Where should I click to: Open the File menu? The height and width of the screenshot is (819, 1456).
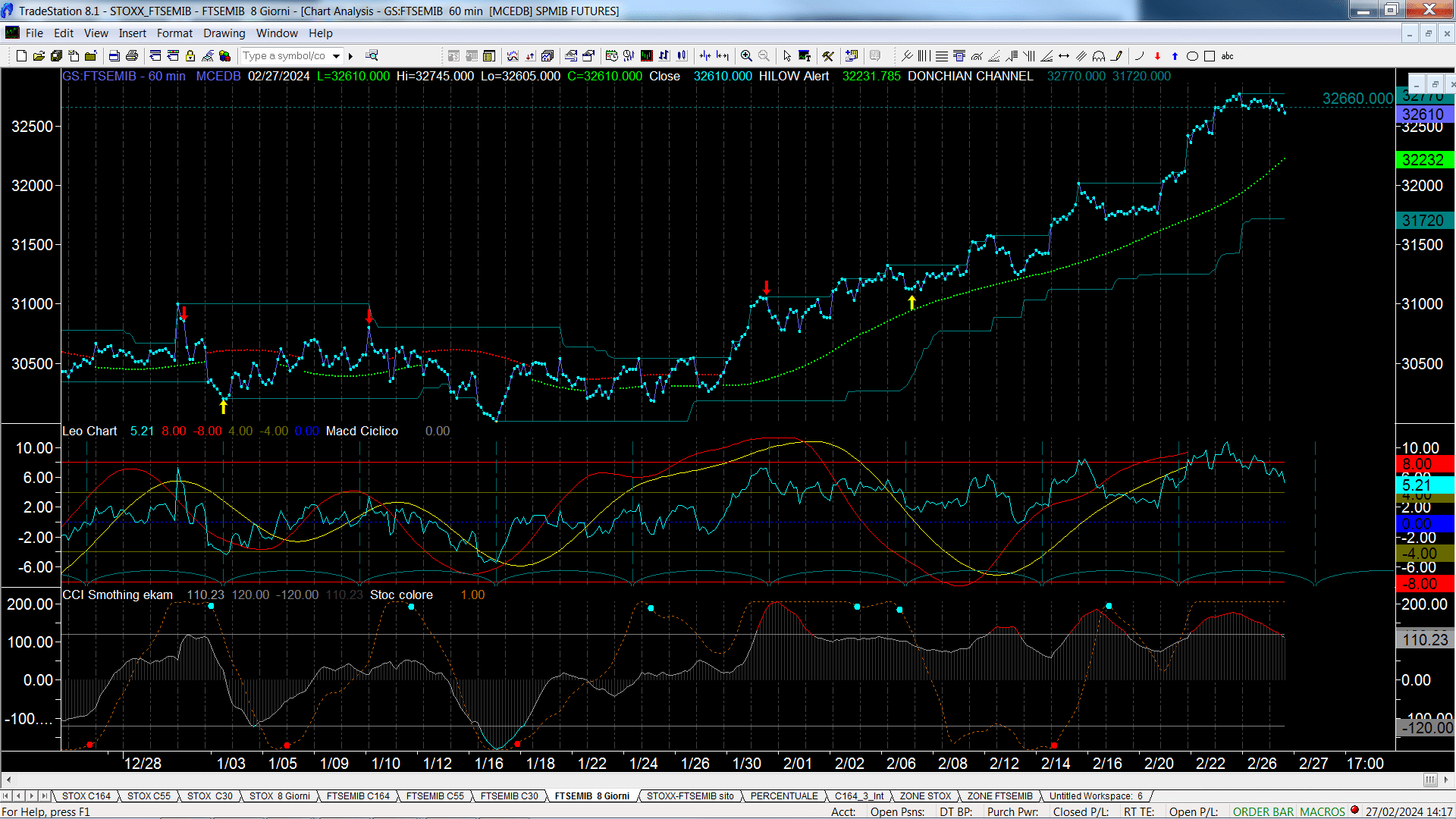[34, 33]
